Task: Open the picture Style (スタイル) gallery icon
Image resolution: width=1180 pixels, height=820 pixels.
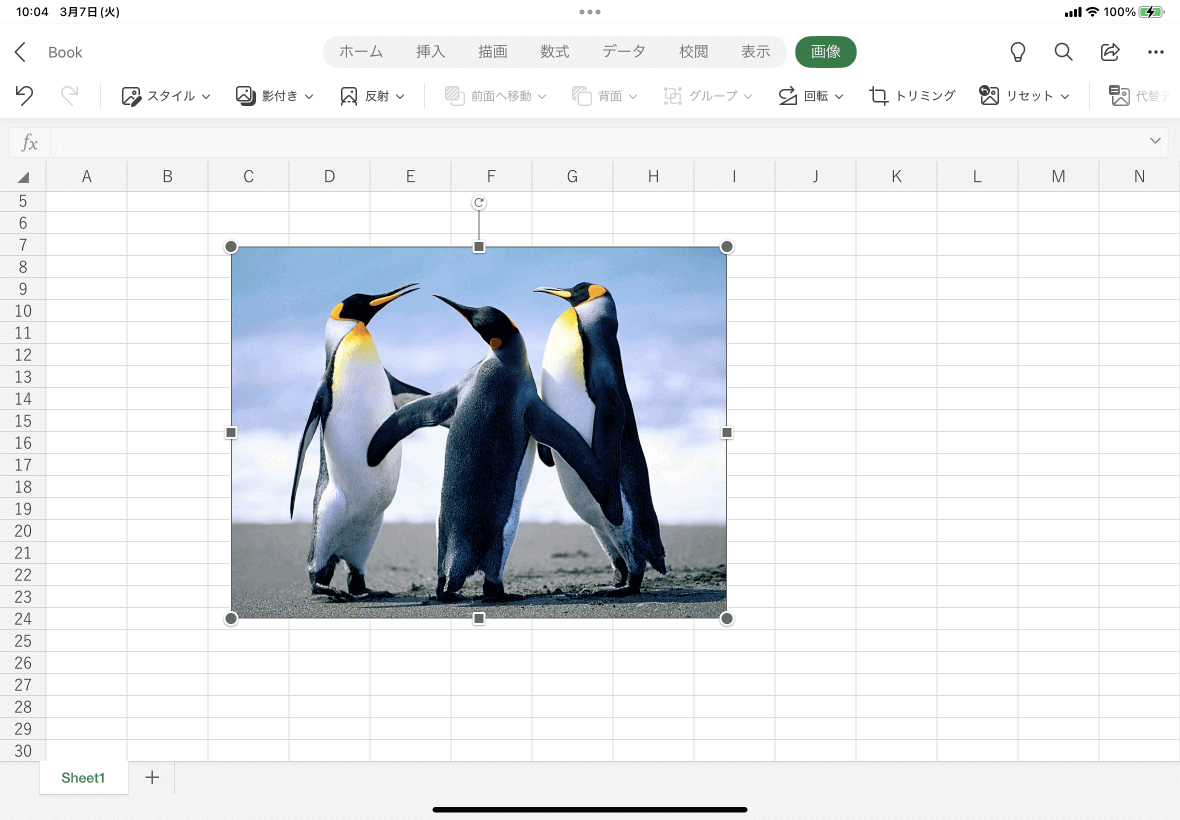Action: (x=131, y=96)
